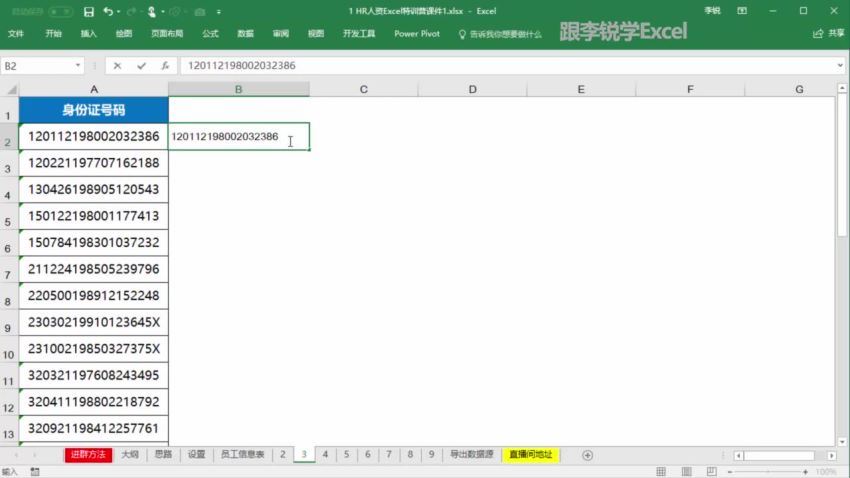Expand the formula bar with its chevron

click(840, 66)
